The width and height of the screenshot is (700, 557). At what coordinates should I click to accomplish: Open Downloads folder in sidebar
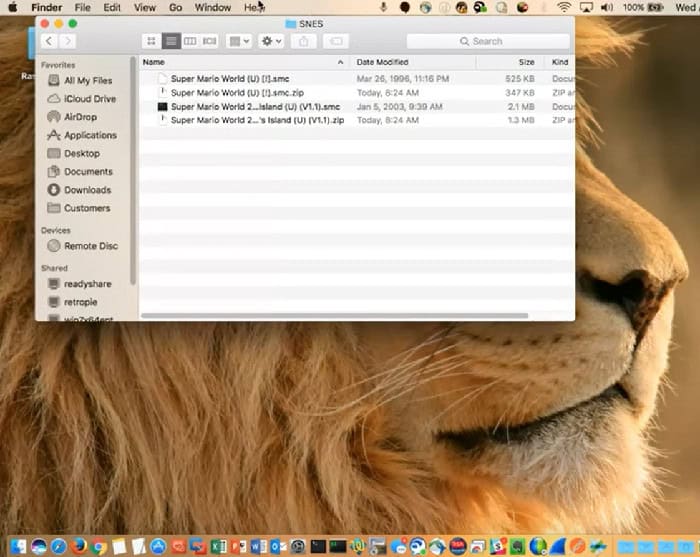(x=79, y=190)
